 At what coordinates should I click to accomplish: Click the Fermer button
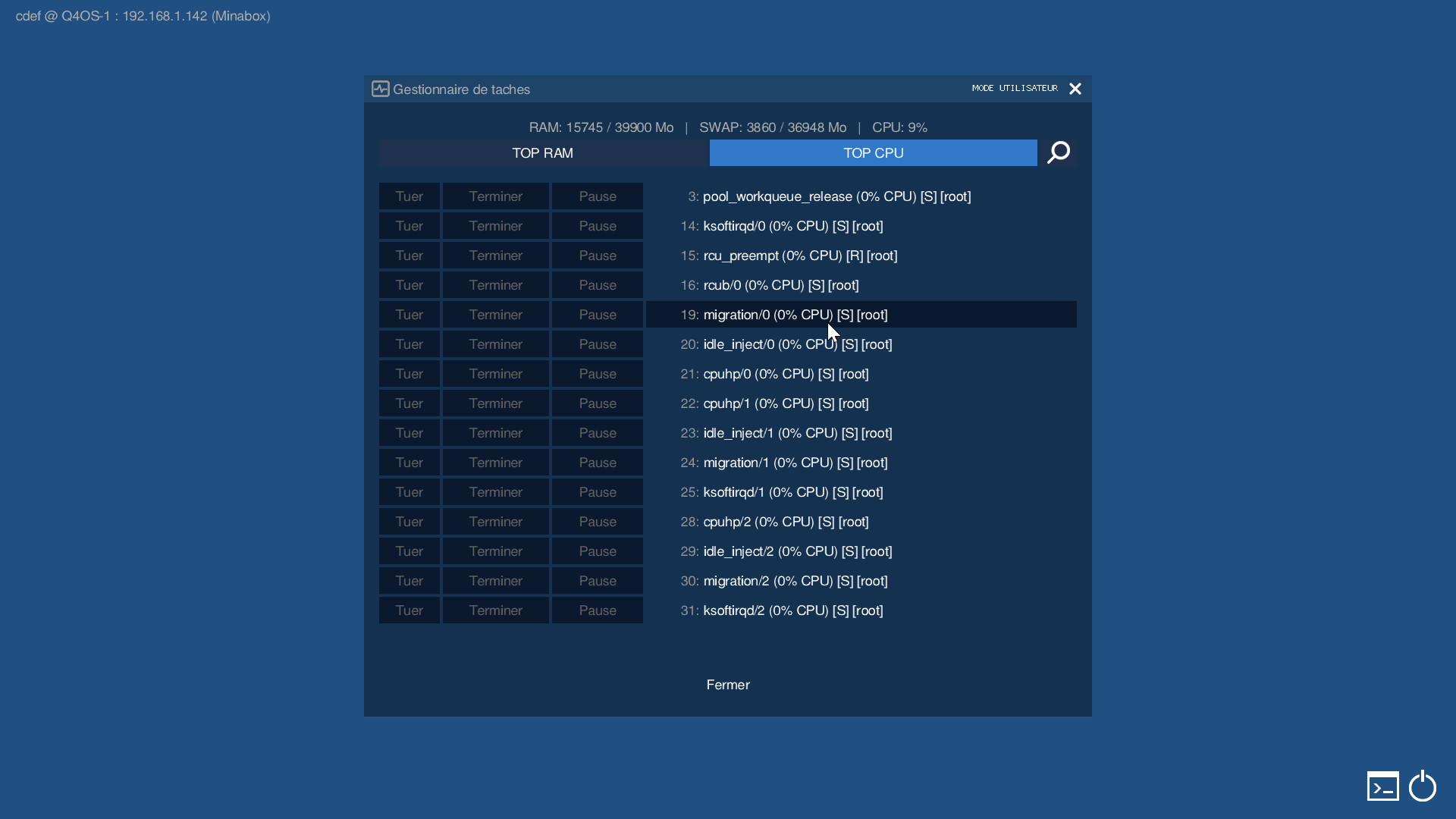728,685
